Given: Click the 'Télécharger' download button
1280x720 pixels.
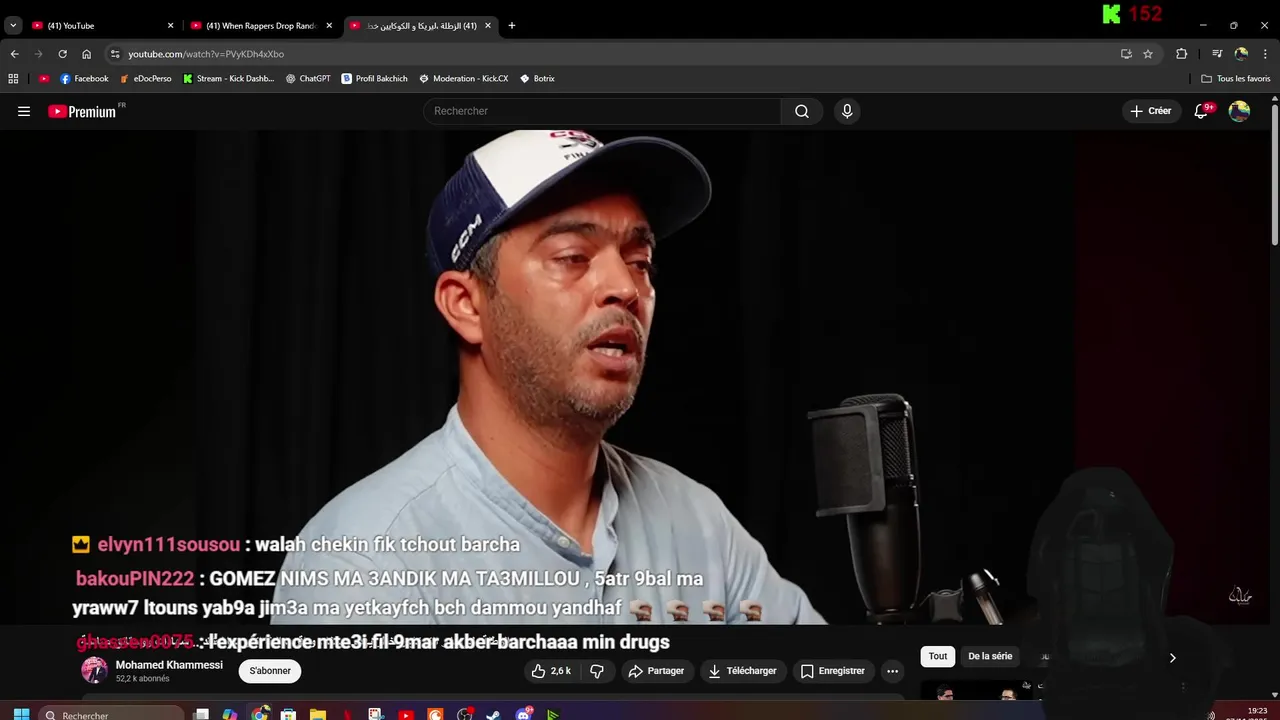Looking at the screenshot, I should 742,671.
